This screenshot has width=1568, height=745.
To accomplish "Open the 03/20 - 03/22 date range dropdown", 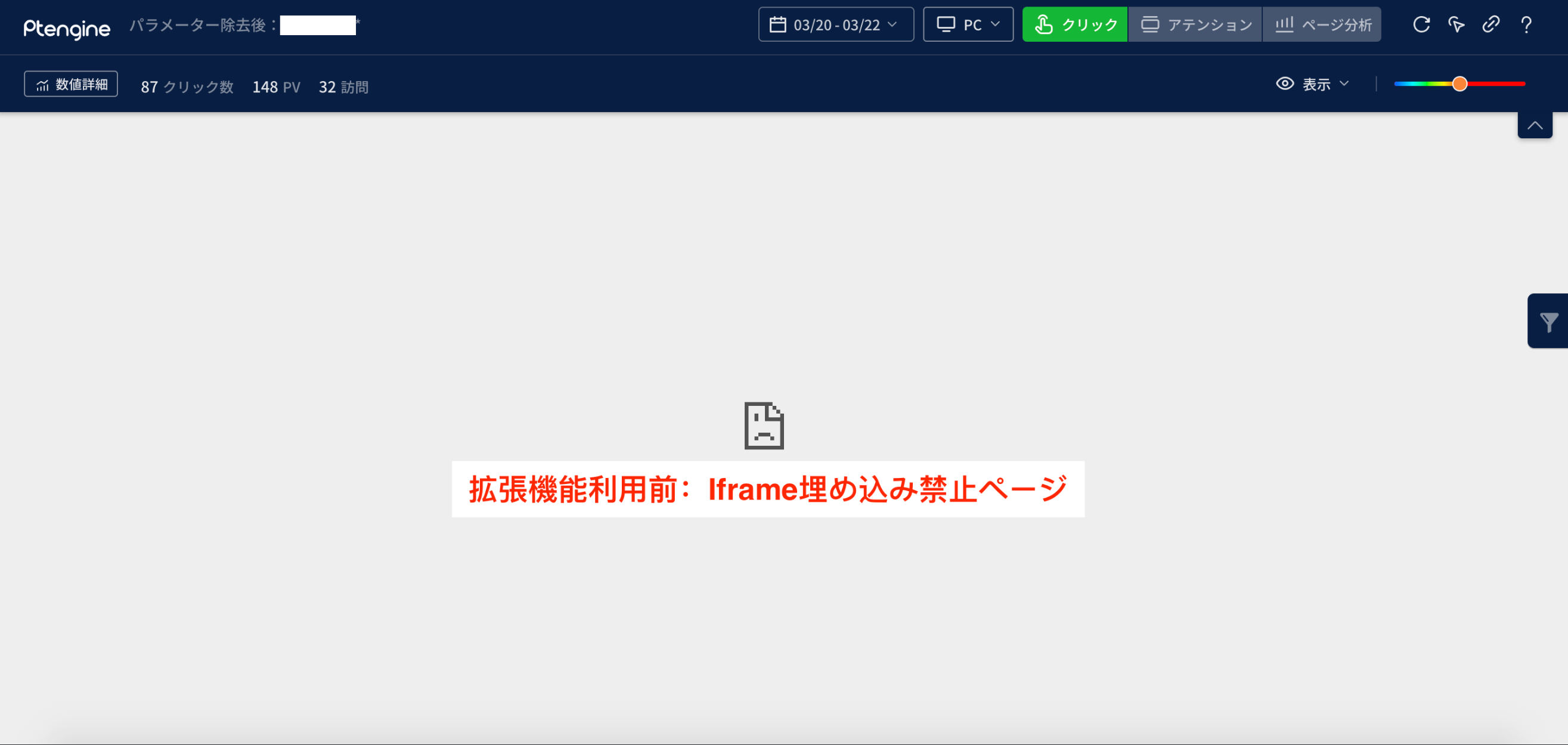I will (x=836, y=24).
